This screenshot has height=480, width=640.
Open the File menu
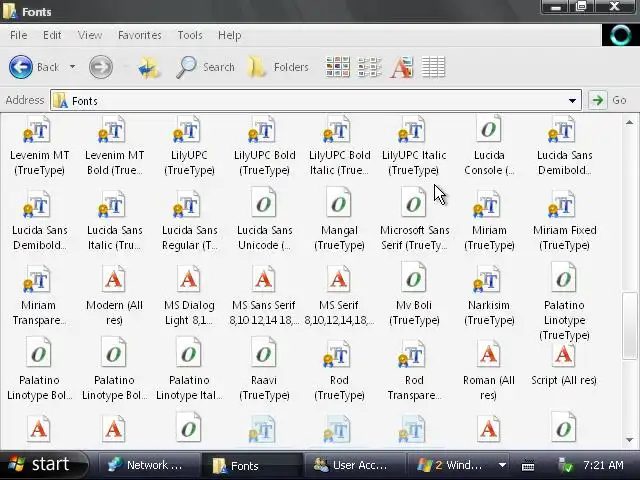18,35
